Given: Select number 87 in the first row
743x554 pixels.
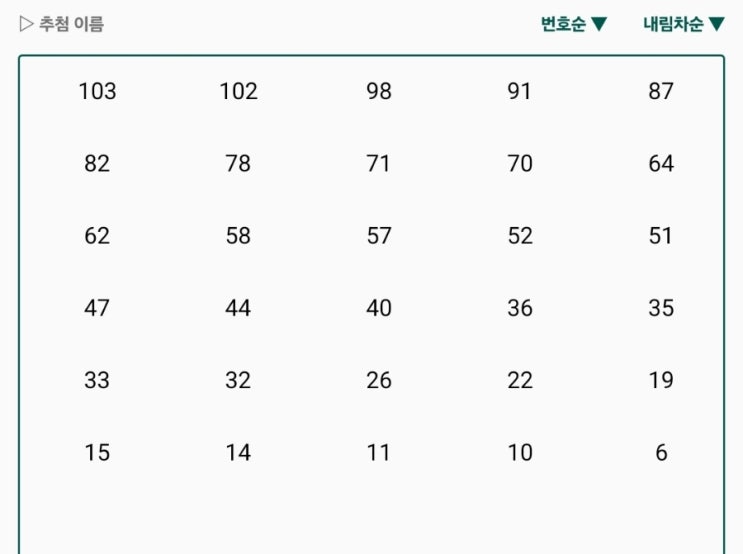Looking at the screenshot, I should click(x=661, y=91).
